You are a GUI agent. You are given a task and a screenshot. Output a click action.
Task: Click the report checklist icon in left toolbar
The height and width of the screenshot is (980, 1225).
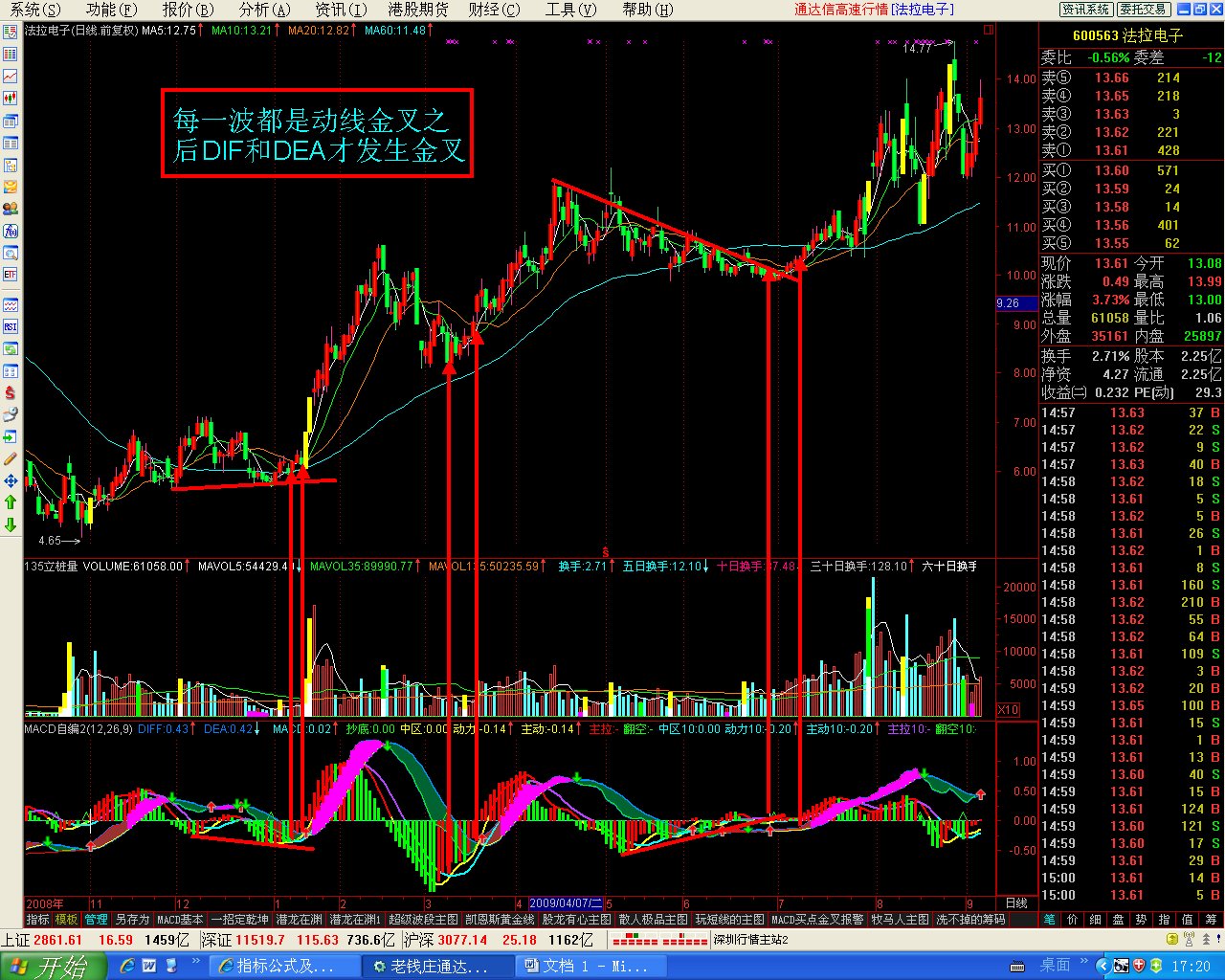tap(11, 32)
